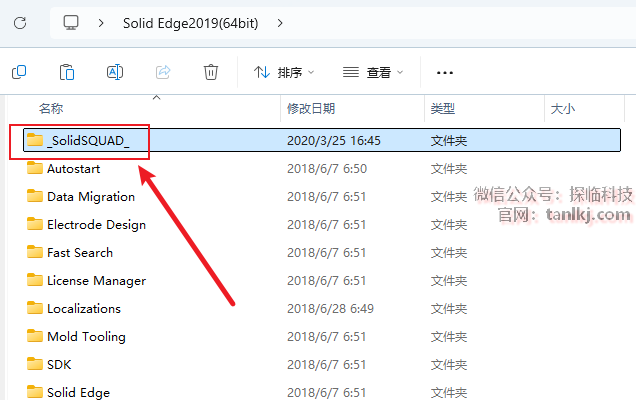The image size is (636, 400).
Task: Click folder icon beside Autostart
Action: [x=35, y=168]
